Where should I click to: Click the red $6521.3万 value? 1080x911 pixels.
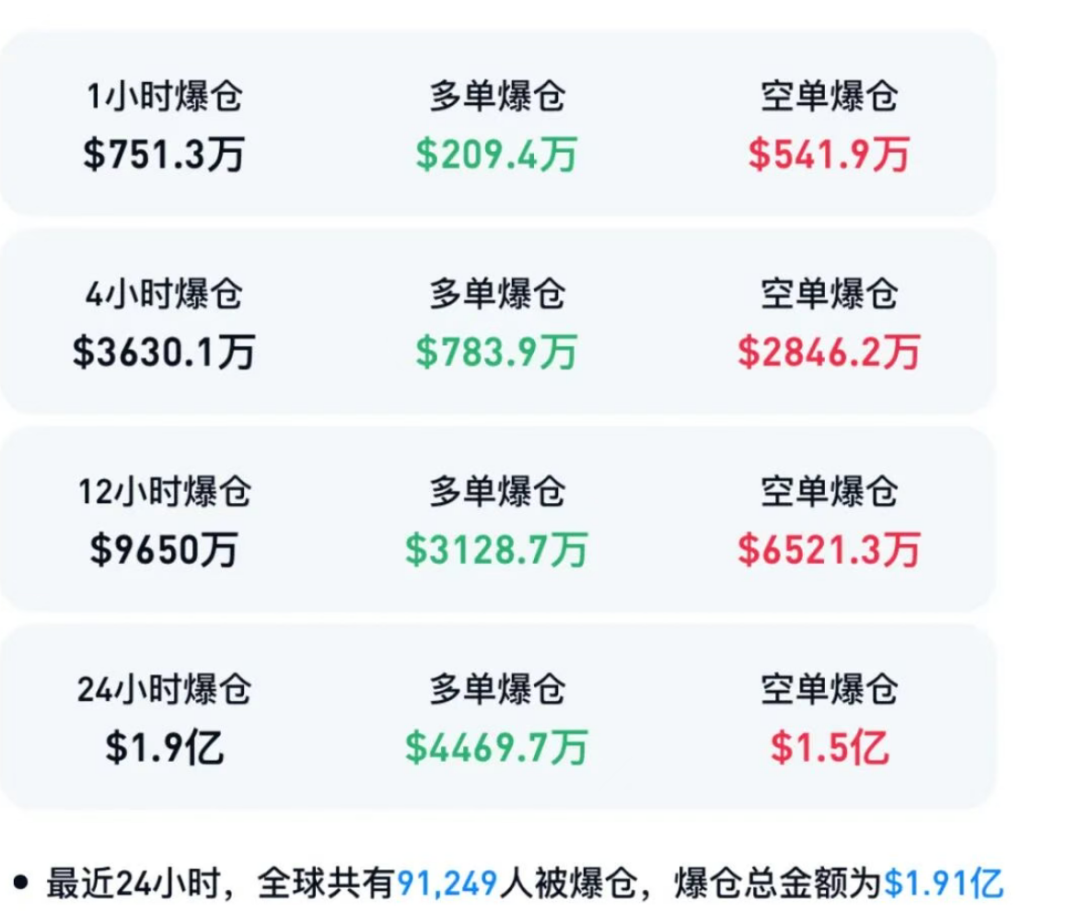tap(829, 549)
